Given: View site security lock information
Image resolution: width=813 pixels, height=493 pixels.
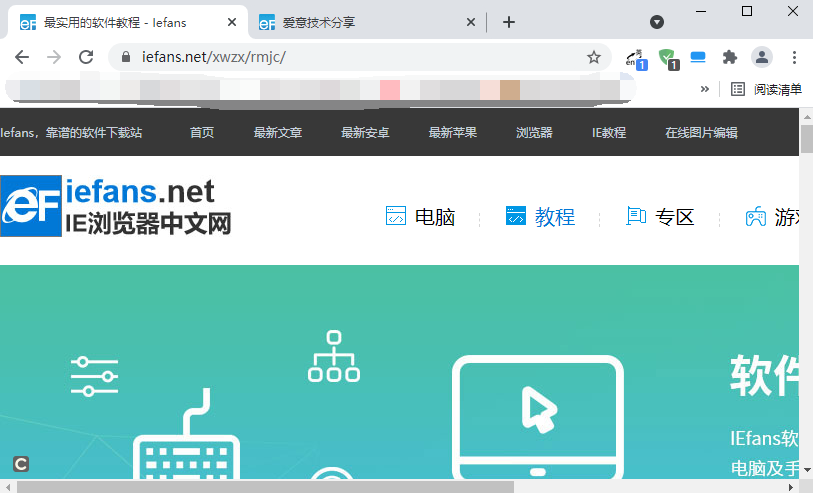Looking at the screenshot, I should [x=125, y=57].
